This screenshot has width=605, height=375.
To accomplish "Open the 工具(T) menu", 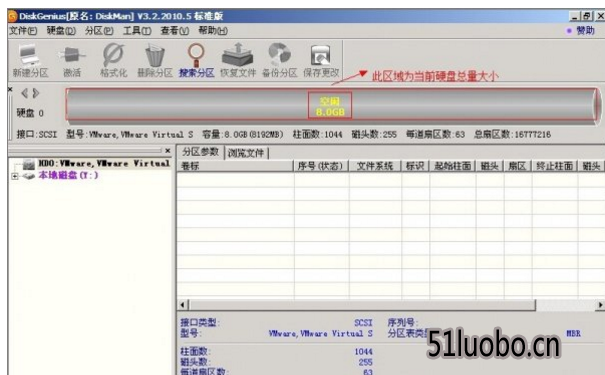I will [x=137, y=30].
